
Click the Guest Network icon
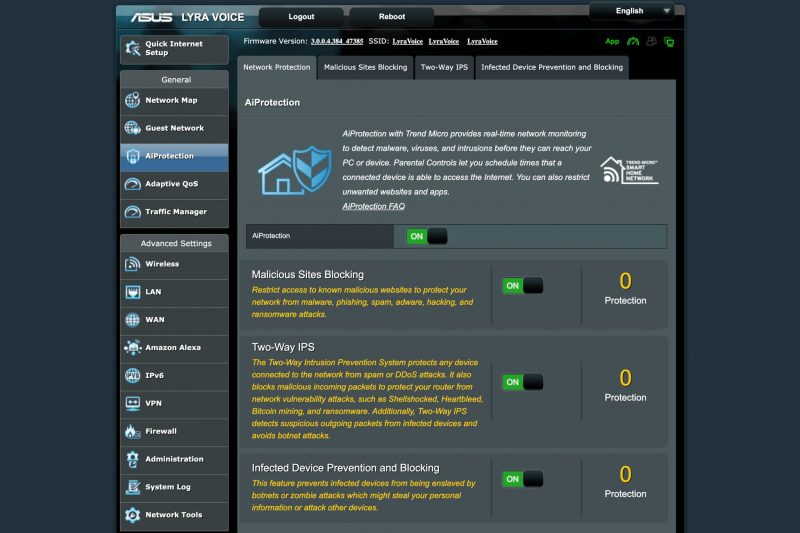pos(133,128)
